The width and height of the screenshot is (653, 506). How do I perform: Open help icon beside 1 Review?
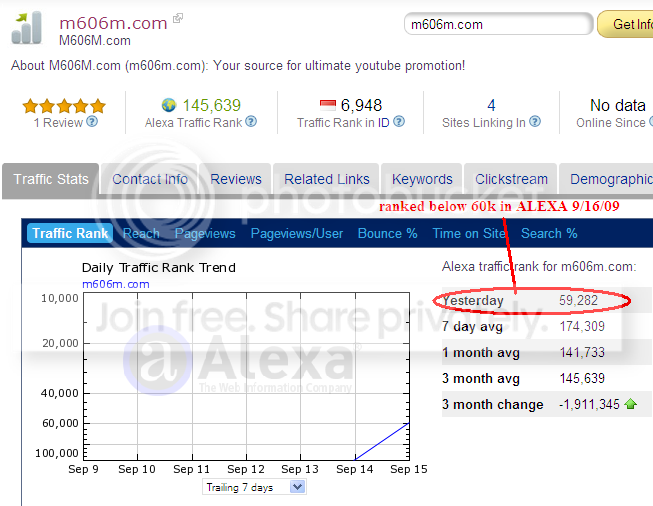coord(92,122)
